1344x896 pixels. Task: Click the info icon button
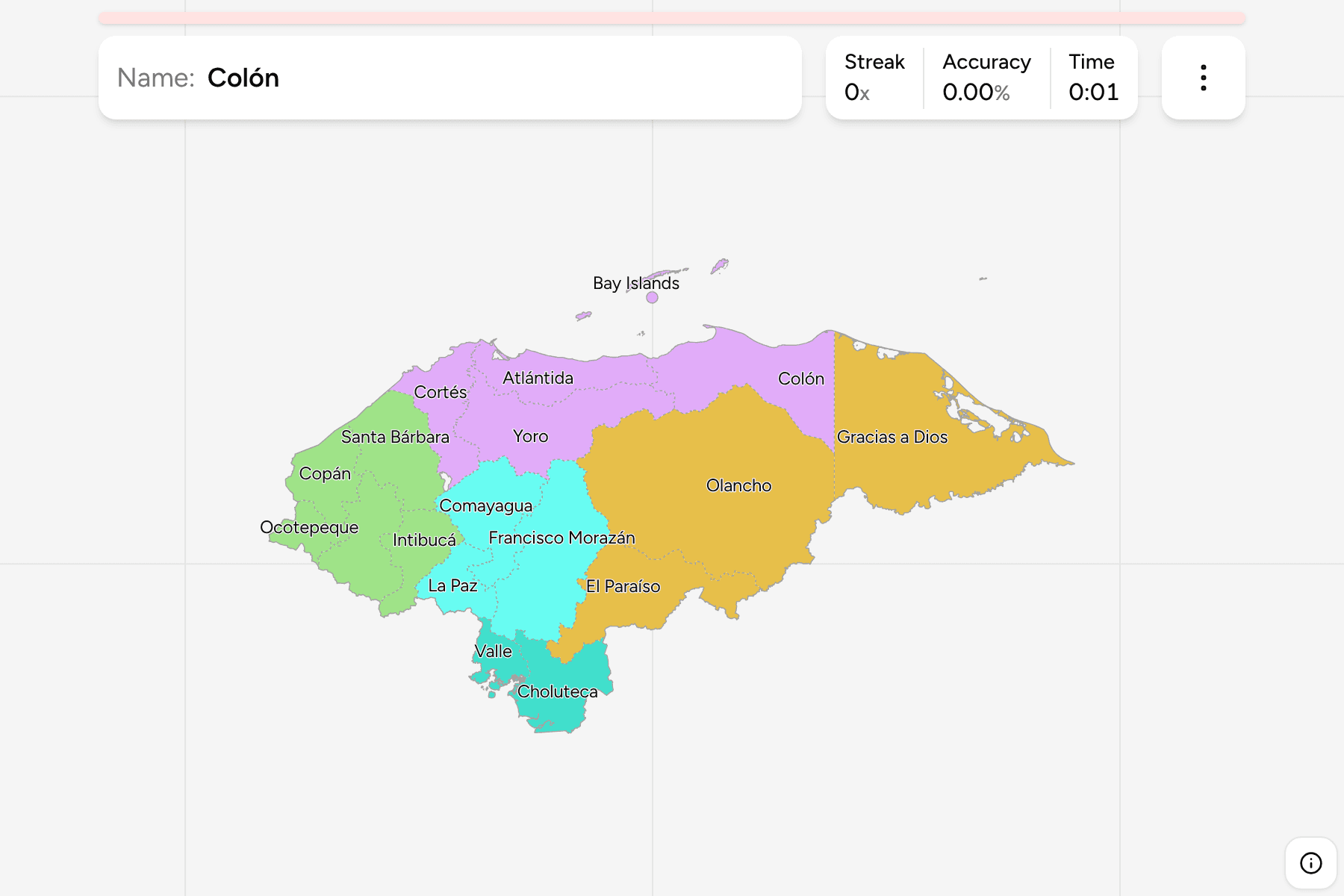pyautogui.click(x=1310, y=863)
